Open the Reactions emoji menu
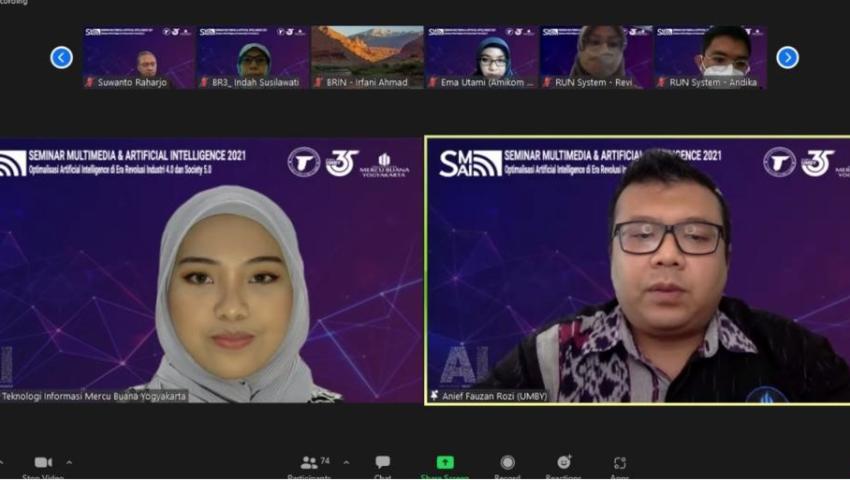The height and width of the screenshot is (480, 850). pos(564,462)
